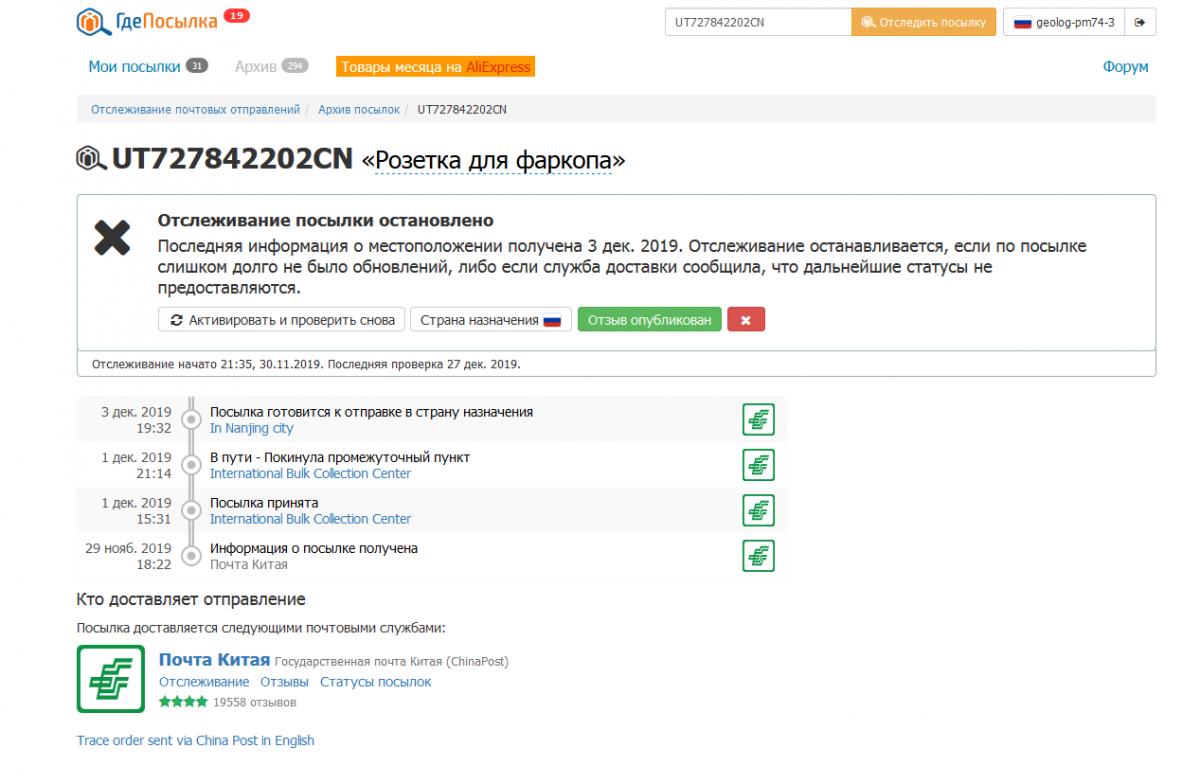Open the Мои посылки tab
This screenshot has height=784, width=1200.
[134, 67]
